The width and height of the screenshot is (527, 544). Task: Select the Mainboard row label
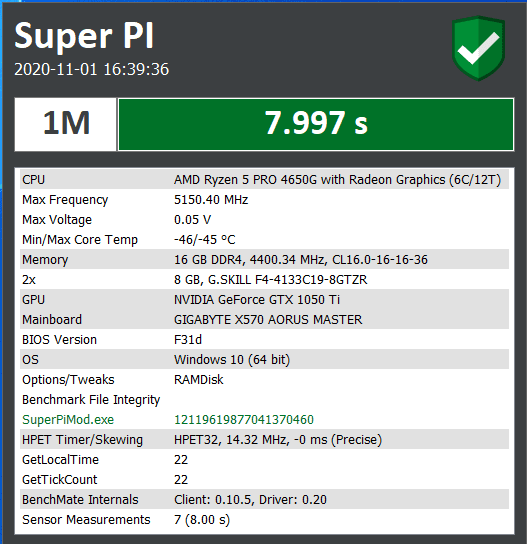tap(52, 320)
